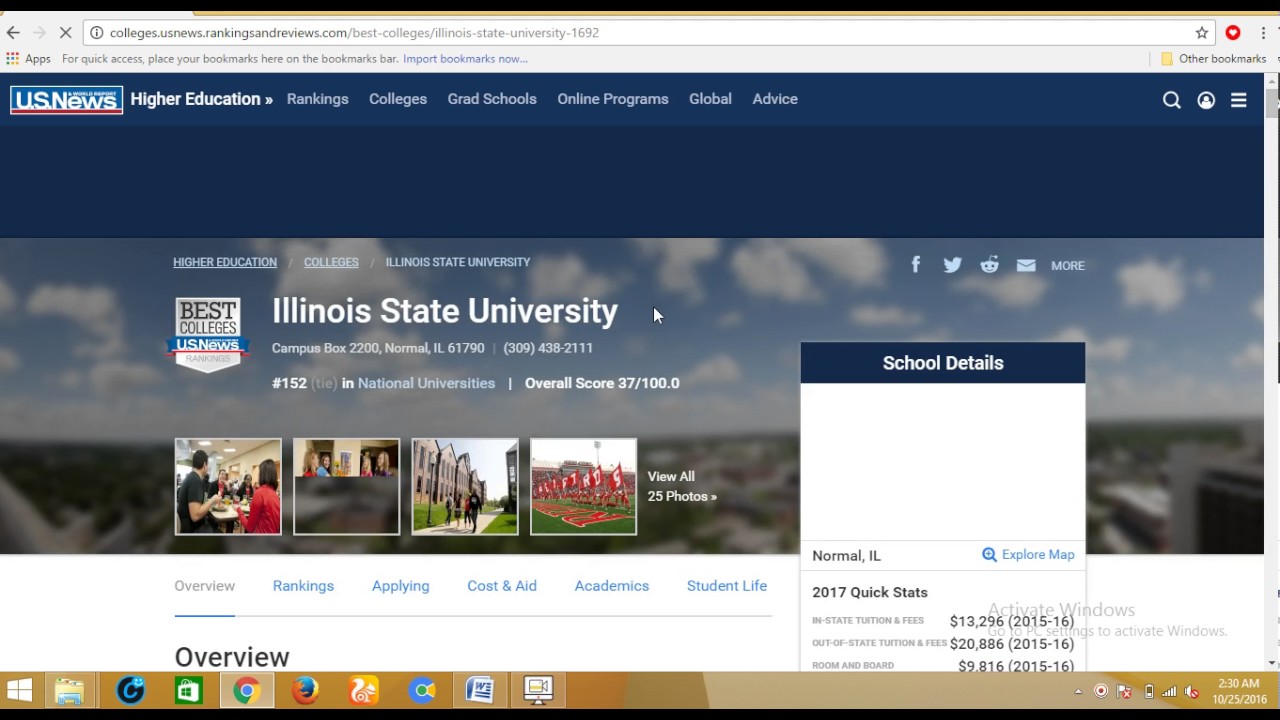Go to COLLEGES breadcrumb
This screenshot has width=1280, height=720.
pos(331,262)
